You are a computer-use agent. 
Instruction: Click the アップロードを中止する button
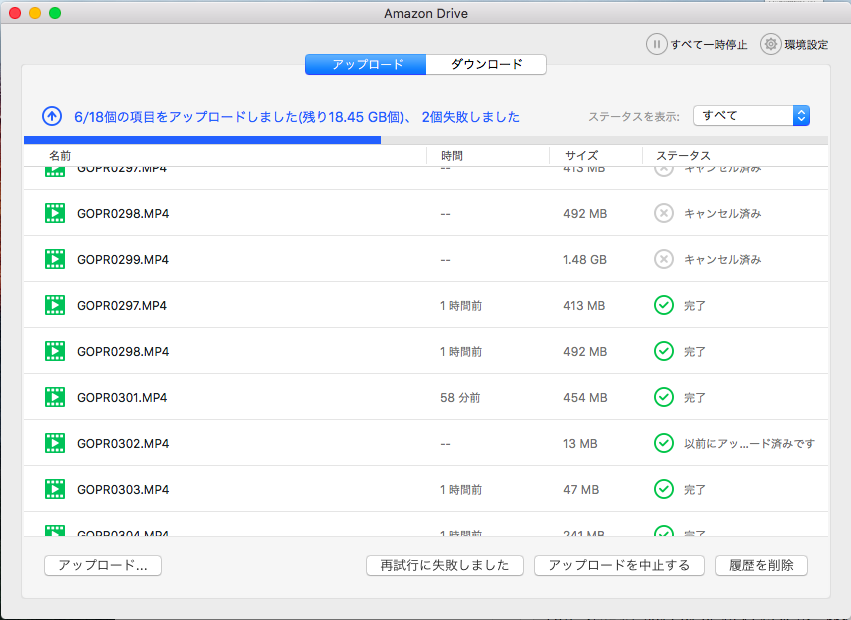click(619, 565)
